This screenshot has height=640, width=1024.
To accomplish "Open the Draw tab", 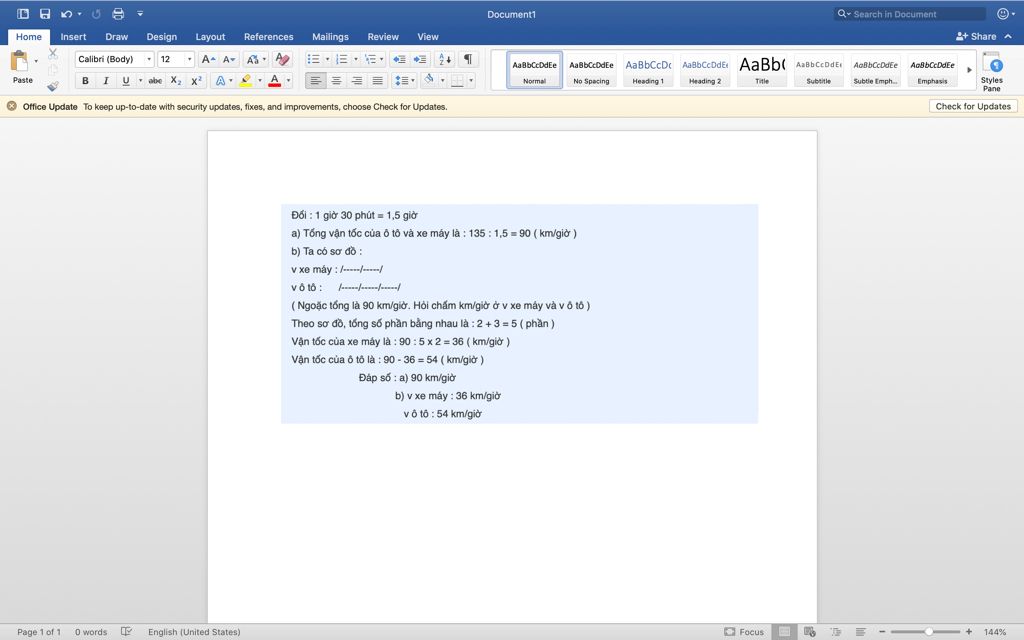I will 116,37.
